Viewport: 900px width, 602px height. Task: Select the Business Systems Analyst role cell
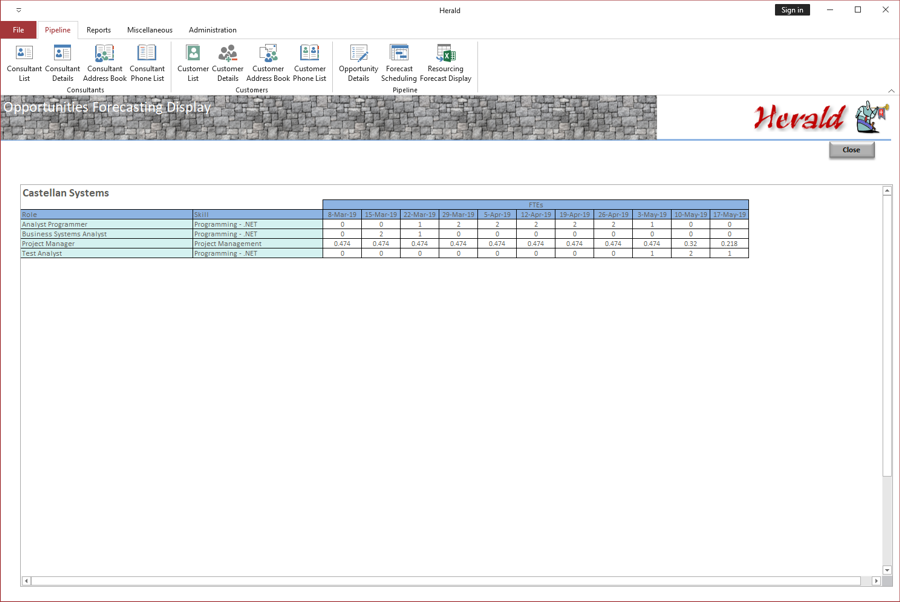coord(106,234)
